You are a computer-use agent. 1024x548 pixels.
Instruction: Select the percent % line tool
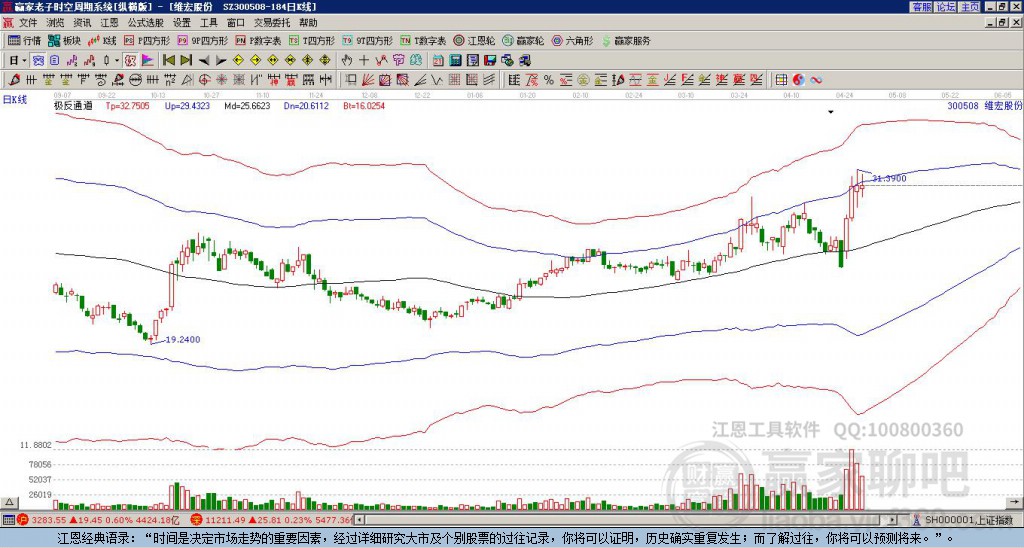549,80
